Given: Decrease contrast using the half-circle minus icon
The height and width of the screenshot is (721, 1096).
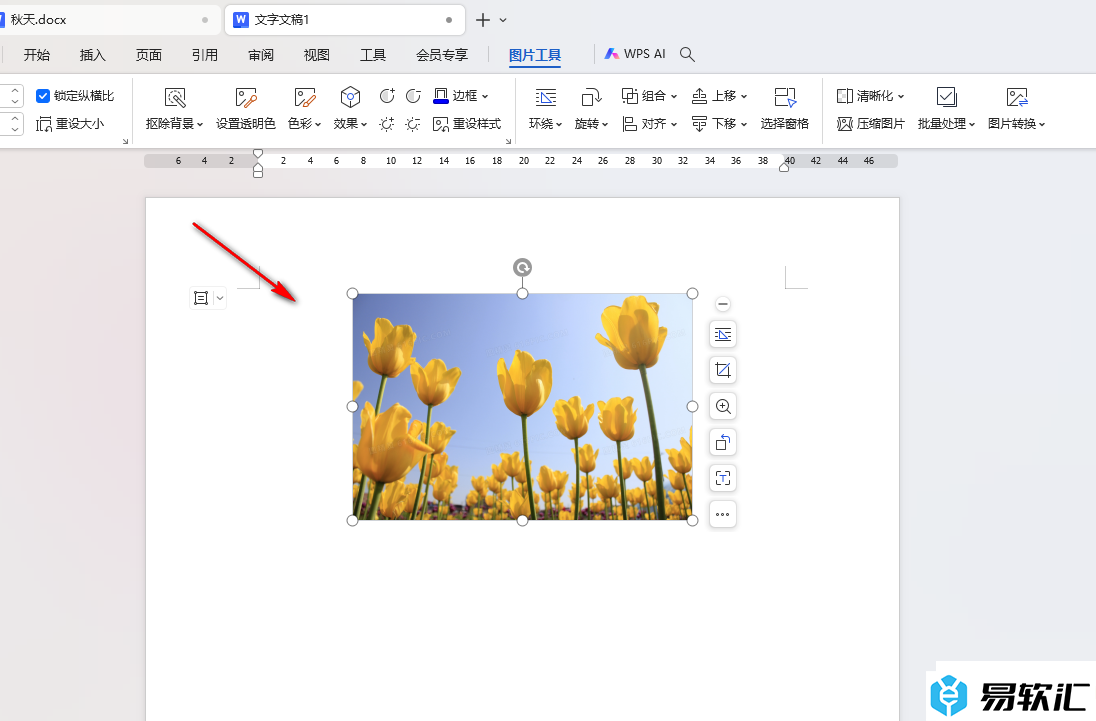Looking at the screenshot, I should [x=414, y=96].
